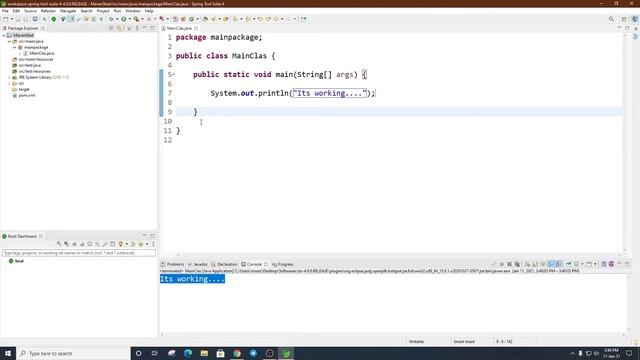Image resolution: width=640 pixels, height=360 pixels.
Task: Switch to the Javadoc tab
Action: click(198, 264)
